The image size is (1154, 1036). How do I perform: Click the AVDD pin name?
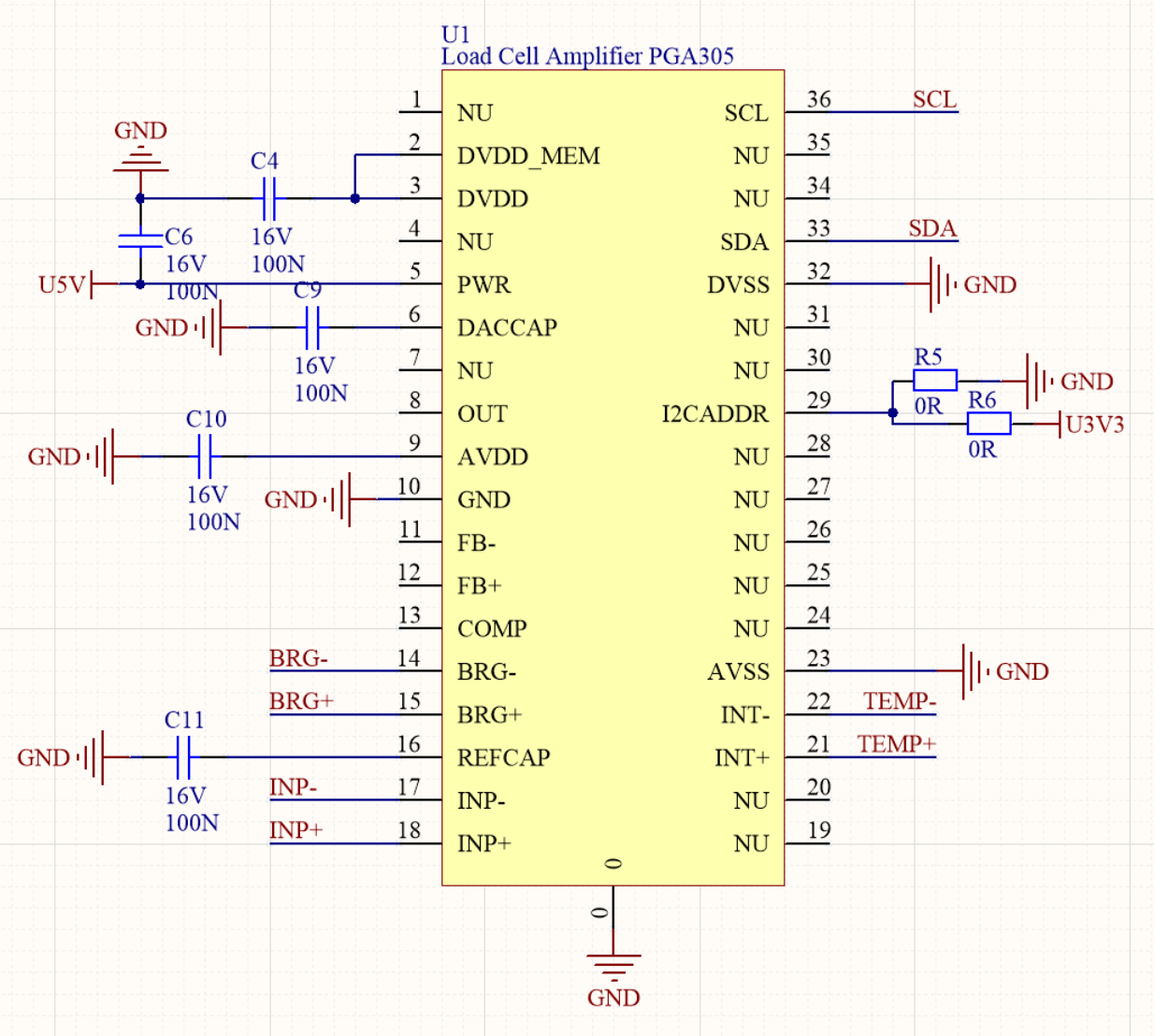493,456
